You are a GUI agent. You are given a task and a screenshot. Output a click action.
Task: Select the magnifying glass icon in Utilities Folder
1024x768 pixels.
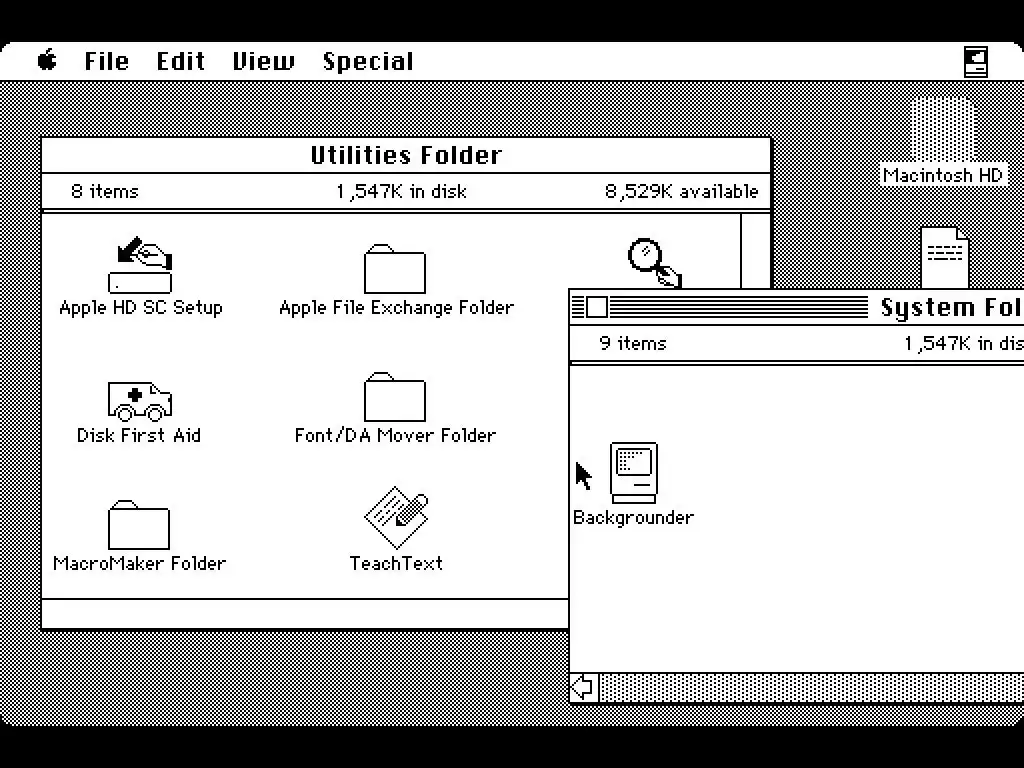click(654, 263)
